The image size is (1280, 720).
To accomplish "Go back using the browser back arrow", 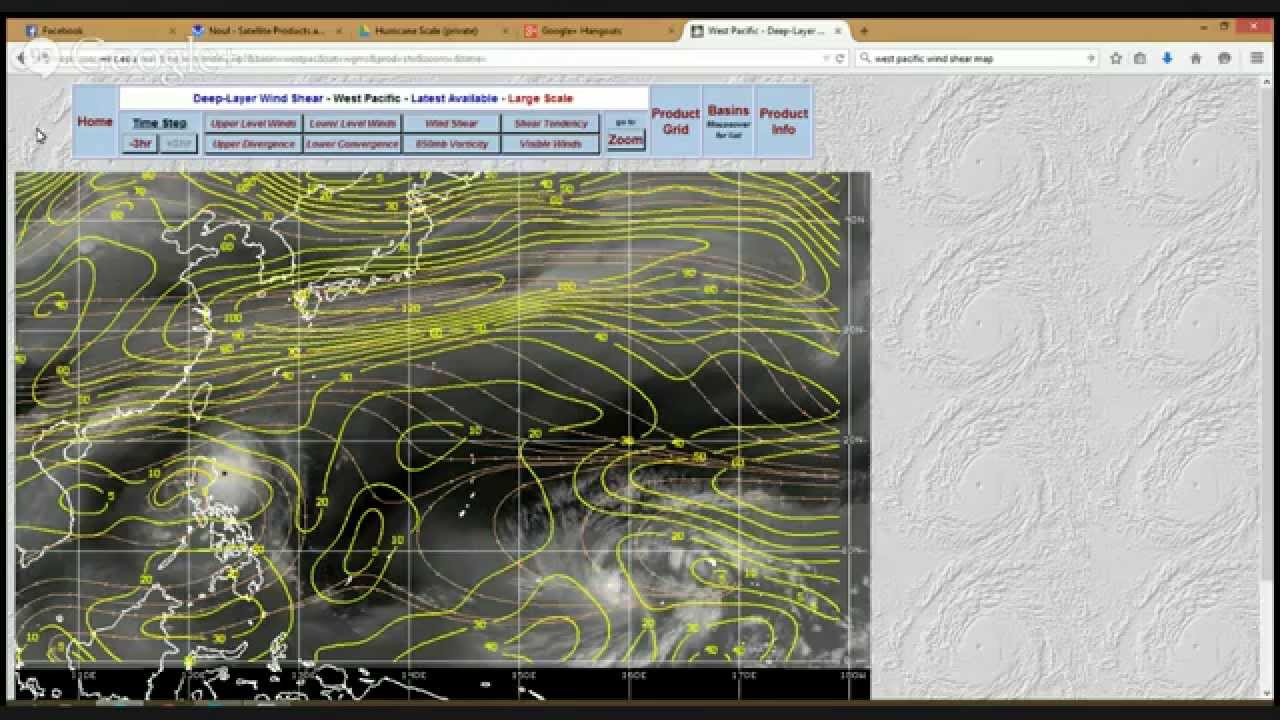I will [x=22, y=58].
